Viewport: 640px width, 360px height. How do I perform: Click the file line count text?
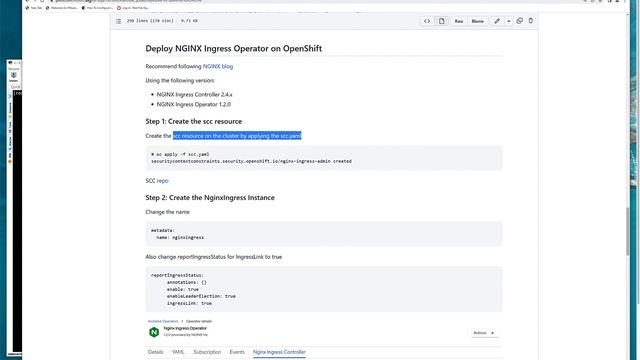150,21
